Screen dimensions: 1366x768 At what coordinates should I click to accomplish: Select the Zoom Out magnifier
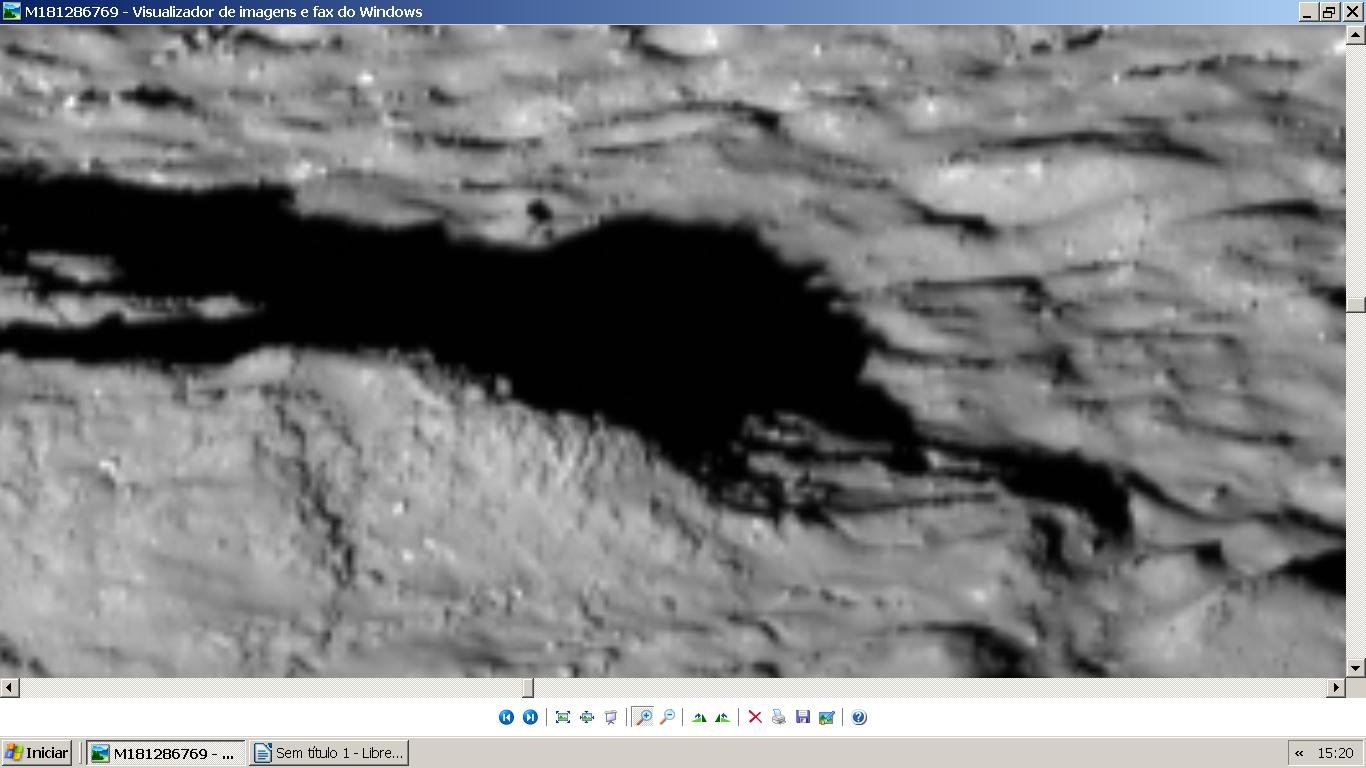(667, 717)
